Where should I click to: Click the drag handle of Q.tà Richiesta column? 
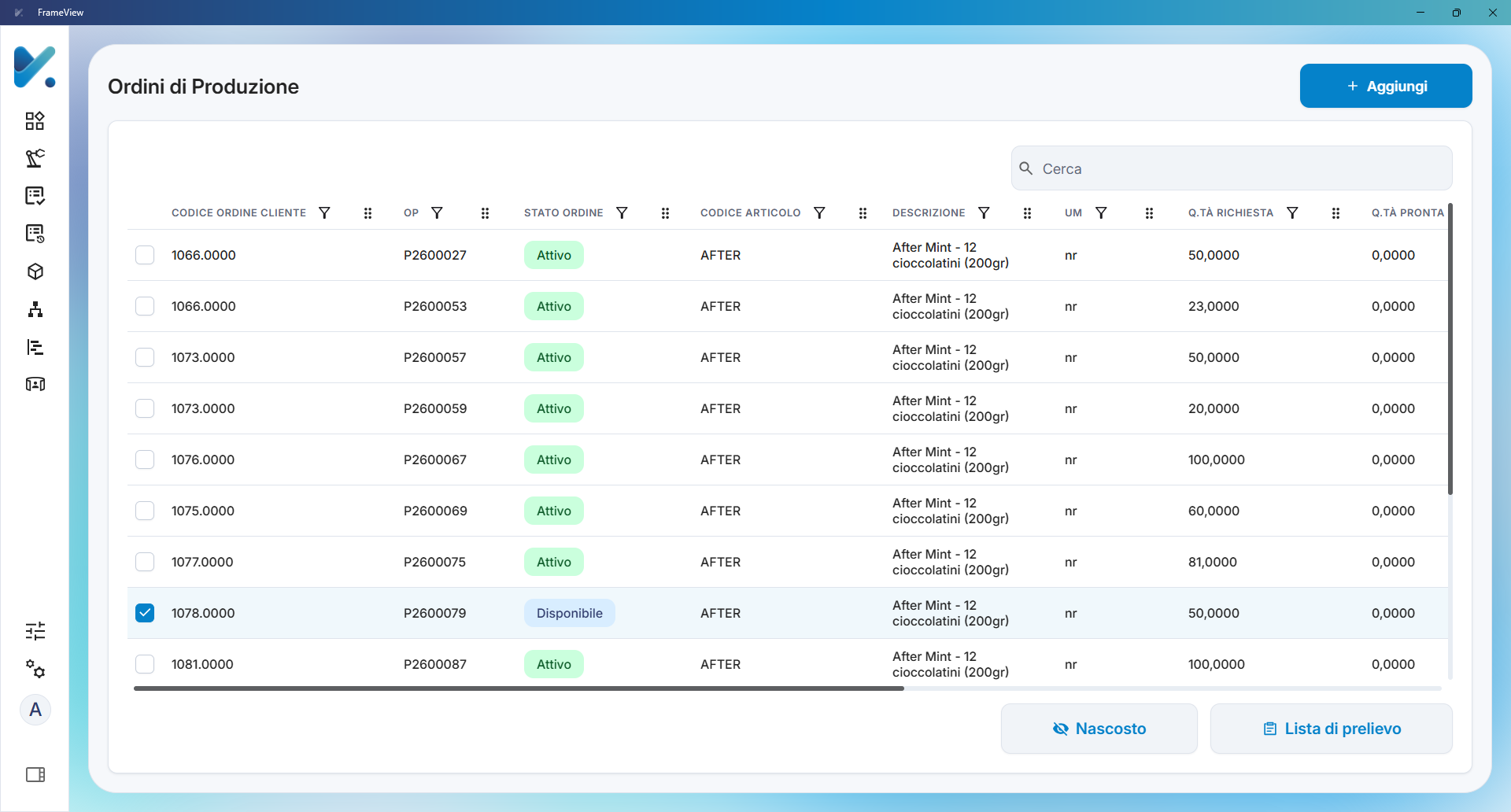(1336, 213)
